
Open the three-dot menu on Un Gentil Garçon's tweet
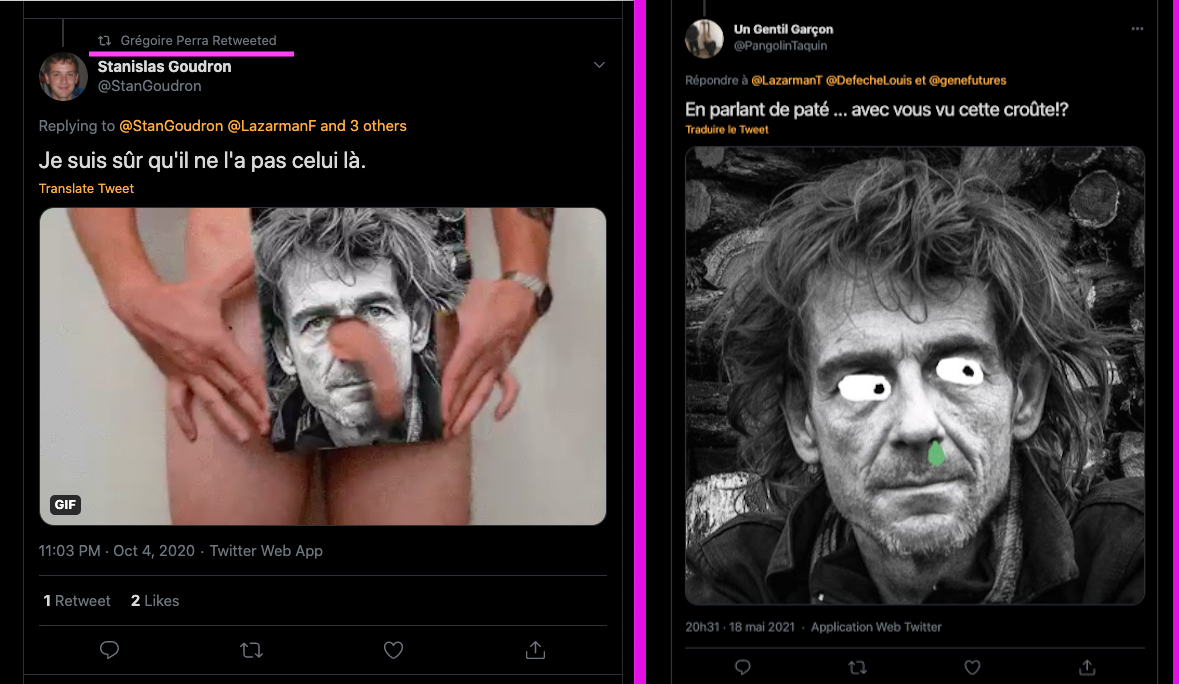coord(1137,29)
